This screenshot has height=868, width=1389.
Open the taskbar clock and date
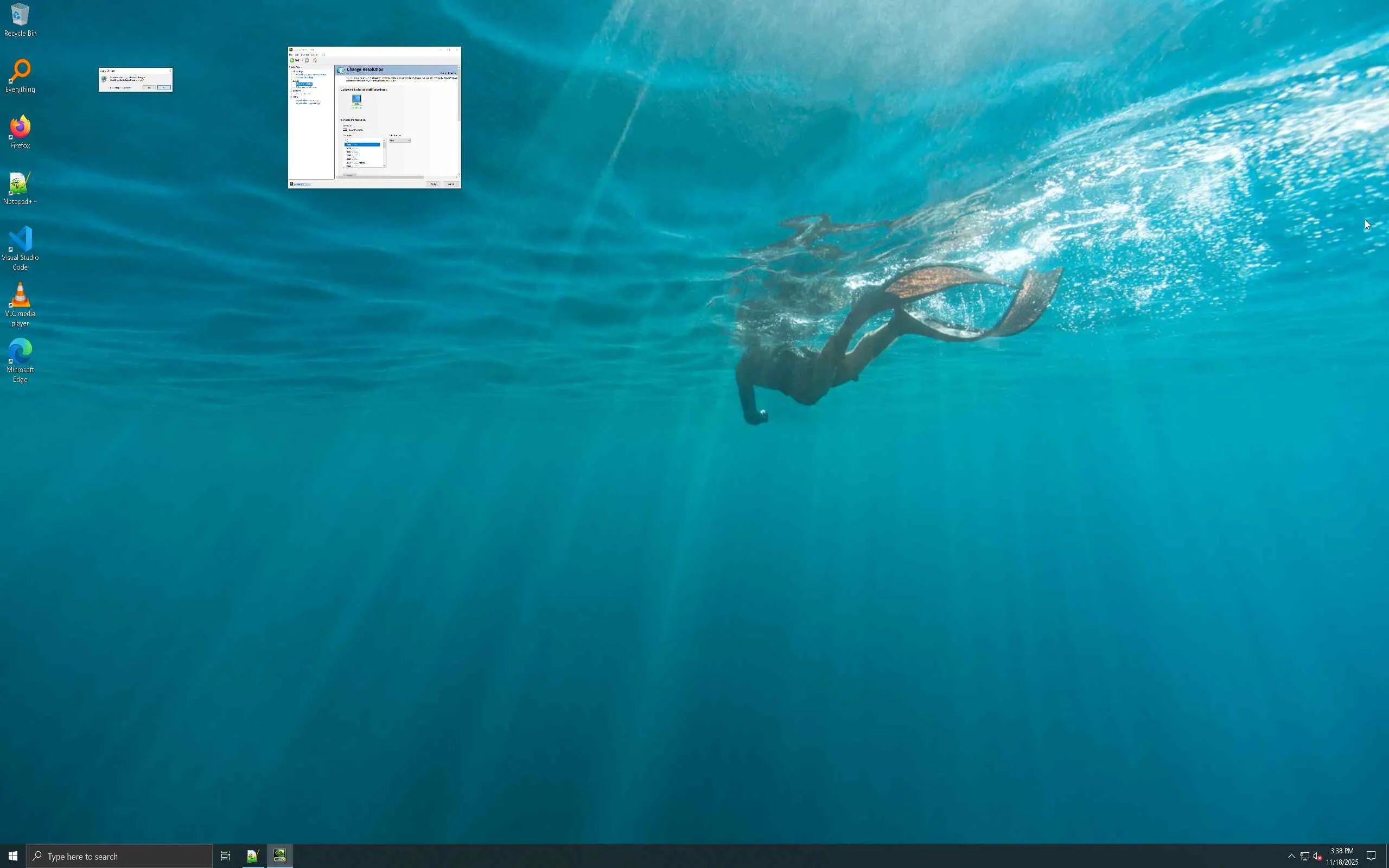tap(1342, 856)
